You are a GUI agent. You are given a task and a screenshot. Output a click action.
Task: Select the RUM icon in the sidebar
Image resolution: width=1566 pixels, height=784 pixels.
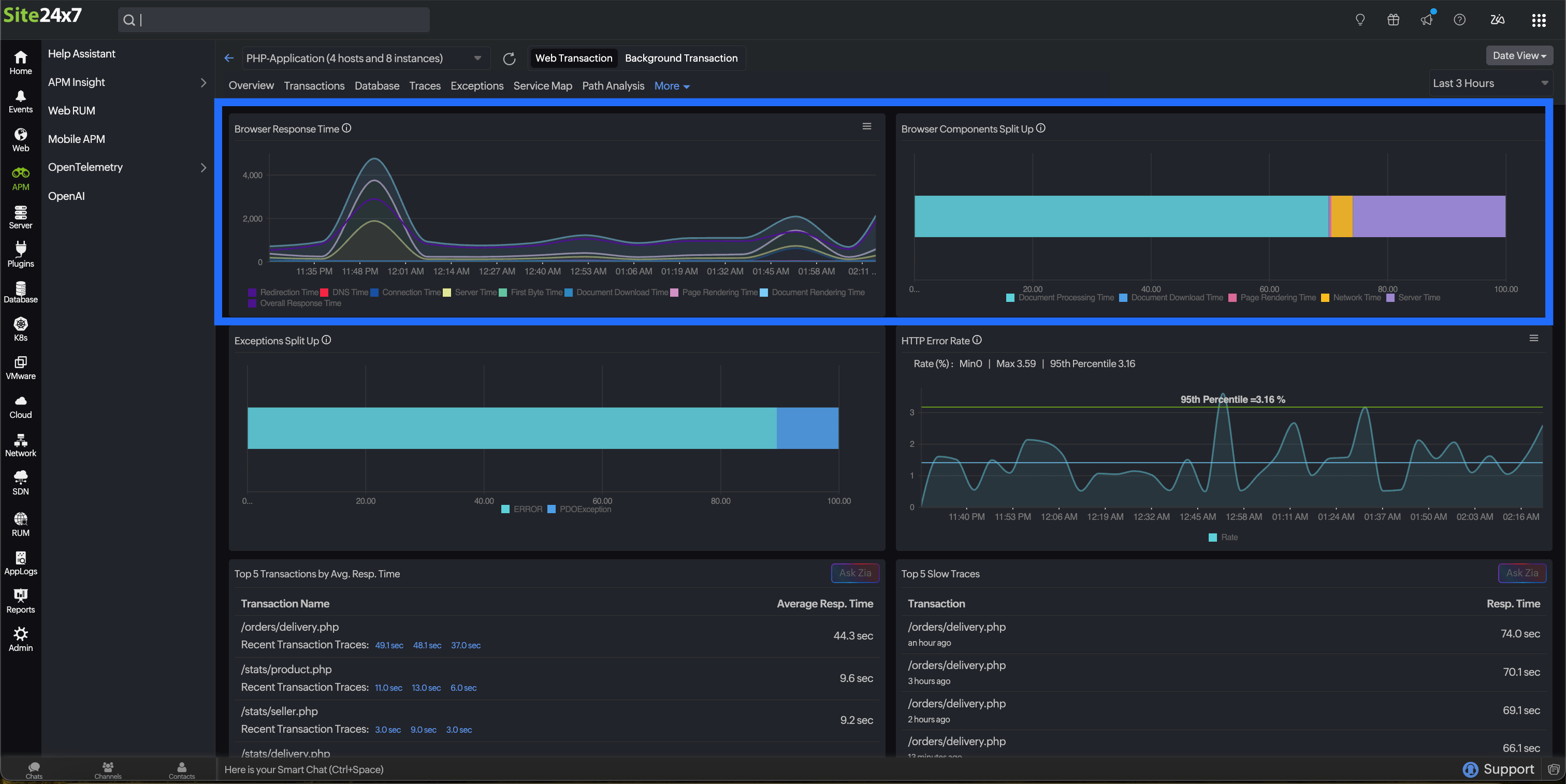coord(20,522)
